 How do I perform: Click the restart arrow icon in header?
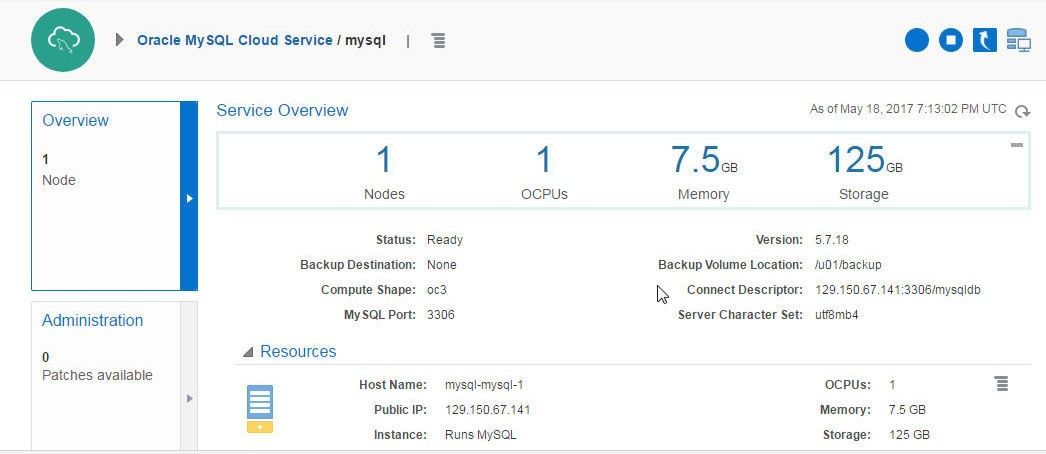click(985, 40)
